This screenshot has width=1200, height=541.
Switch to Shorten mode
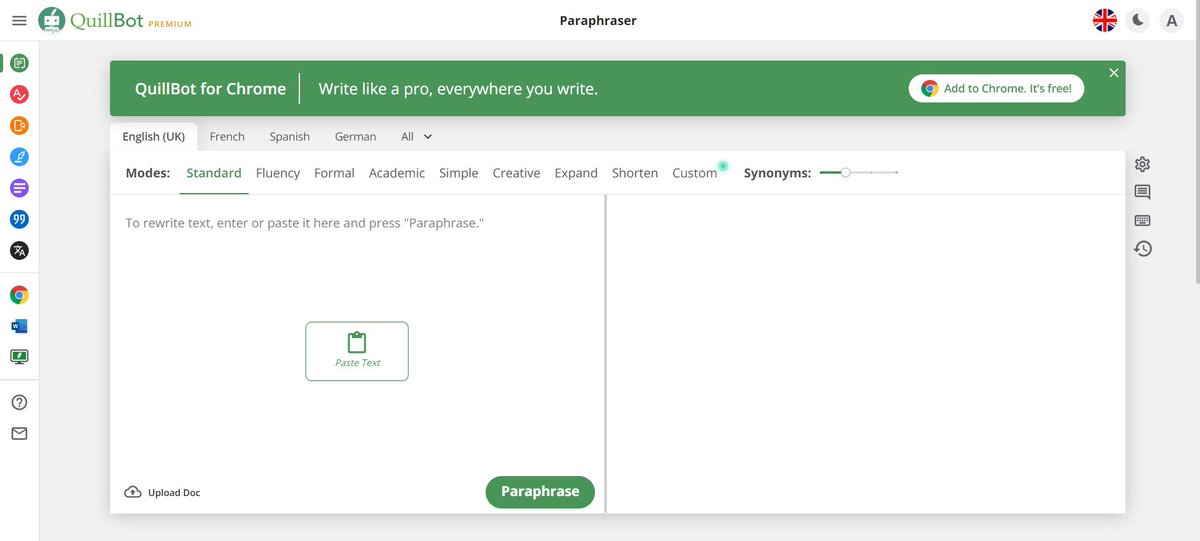[x=635, y=173]
